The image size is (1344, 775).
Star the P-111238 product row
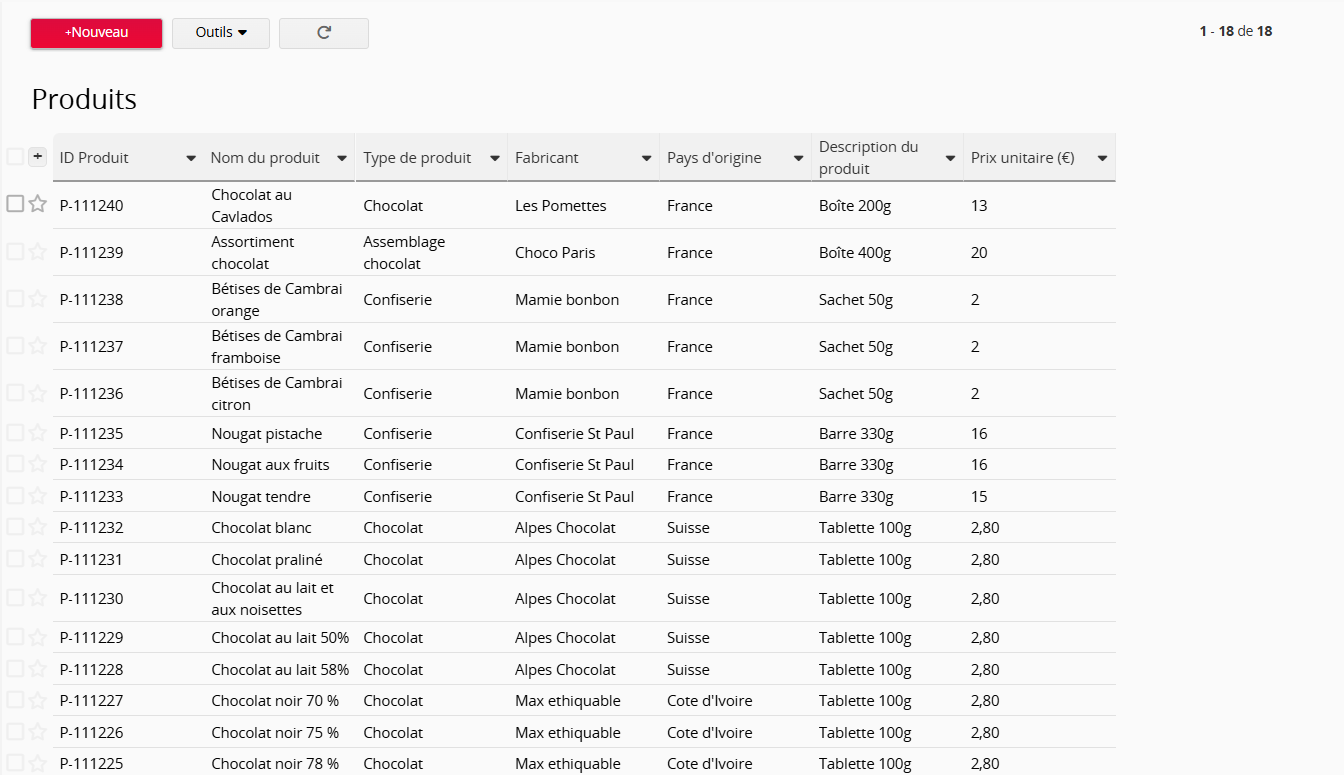(38, 299)
